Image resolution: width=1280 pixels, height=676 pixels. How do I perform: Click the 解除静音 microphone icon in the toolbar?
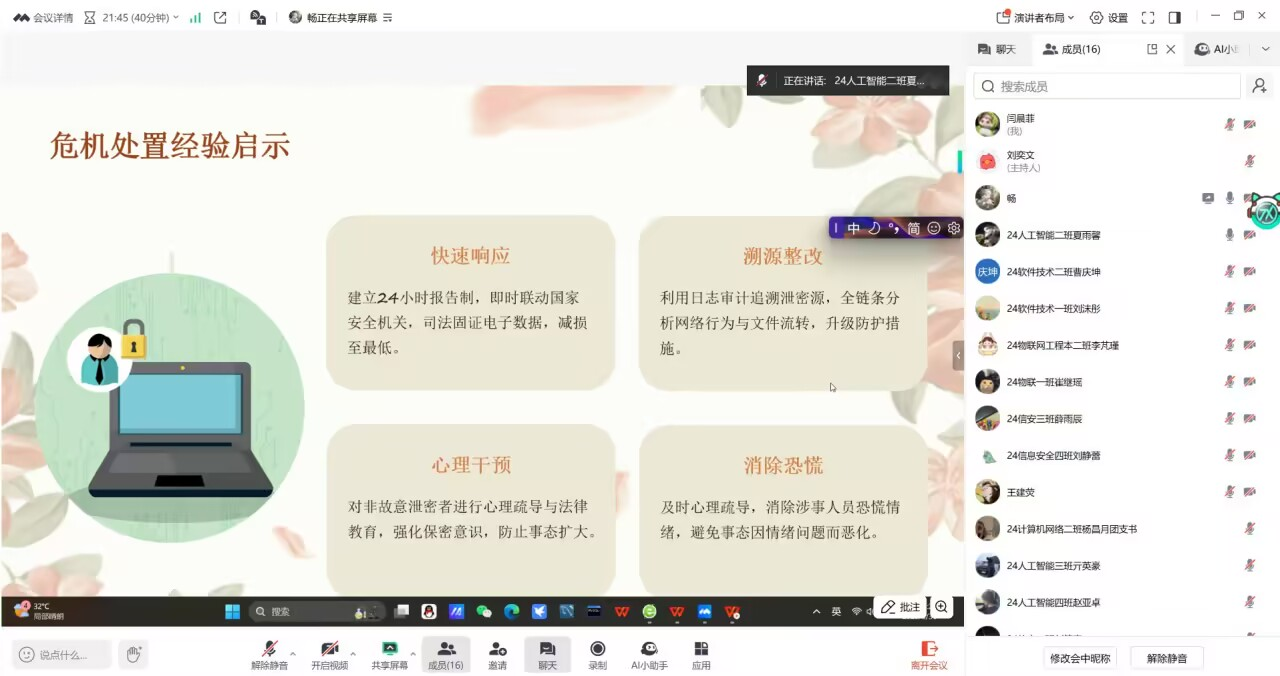pos(269,650)
